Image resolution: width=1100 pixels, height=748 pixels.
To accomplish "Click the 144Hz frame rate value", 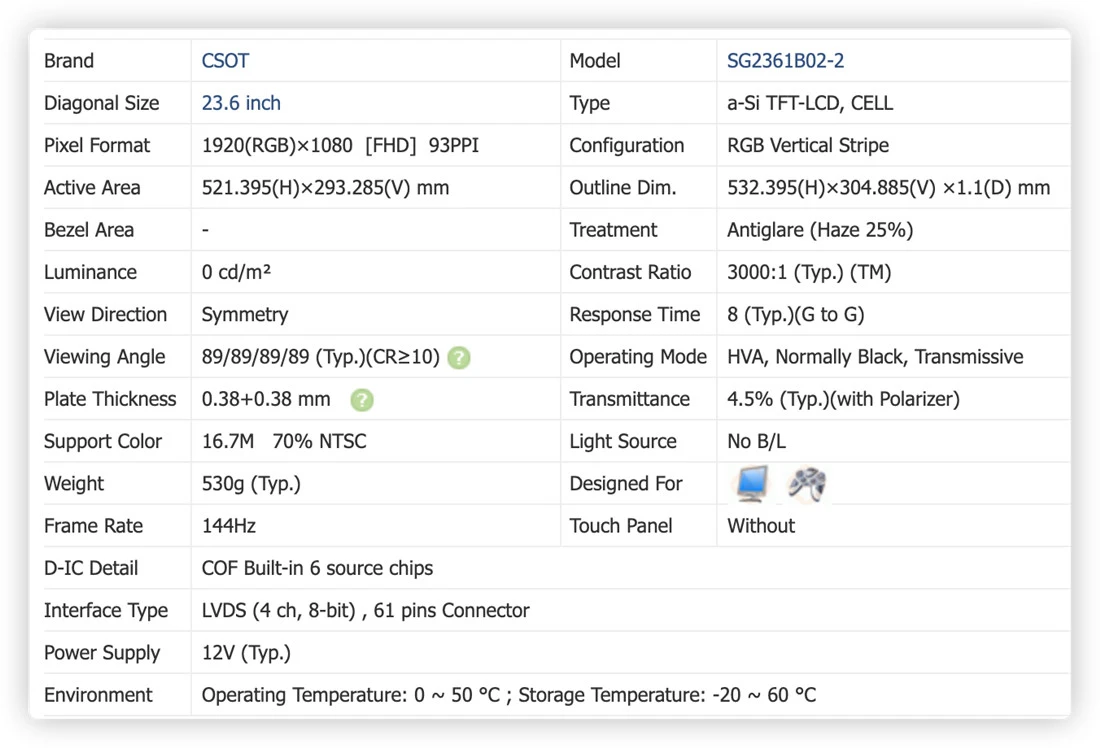I will 229,526.
